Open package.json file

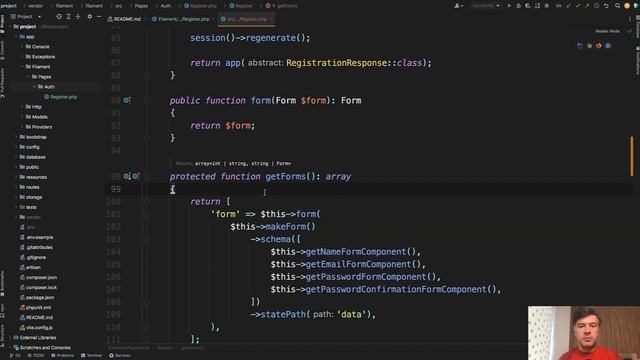click(x=37, y=298)
